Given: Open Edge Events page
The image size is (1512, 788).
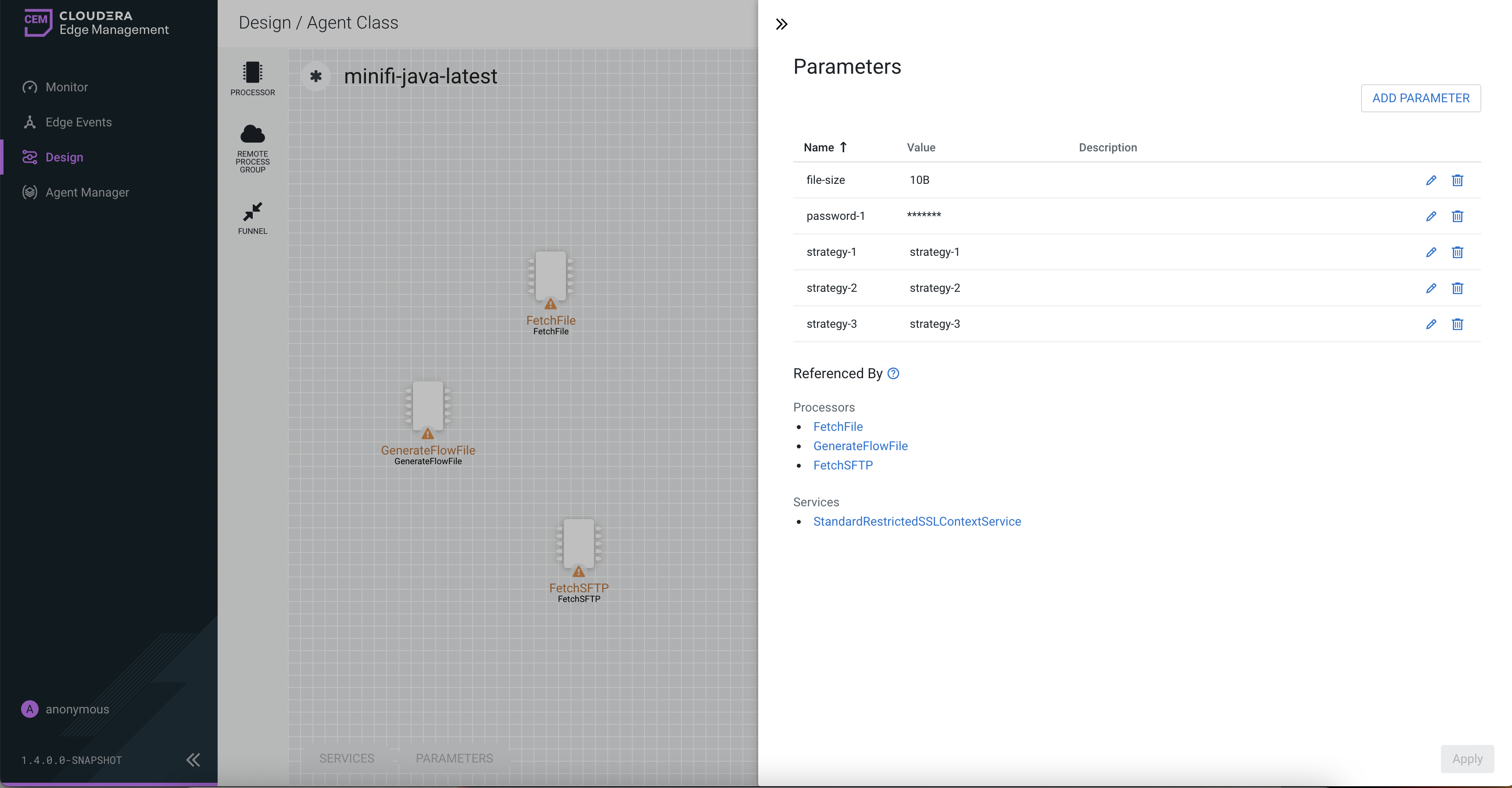Looking at the screenshot, I should point(78,122).
